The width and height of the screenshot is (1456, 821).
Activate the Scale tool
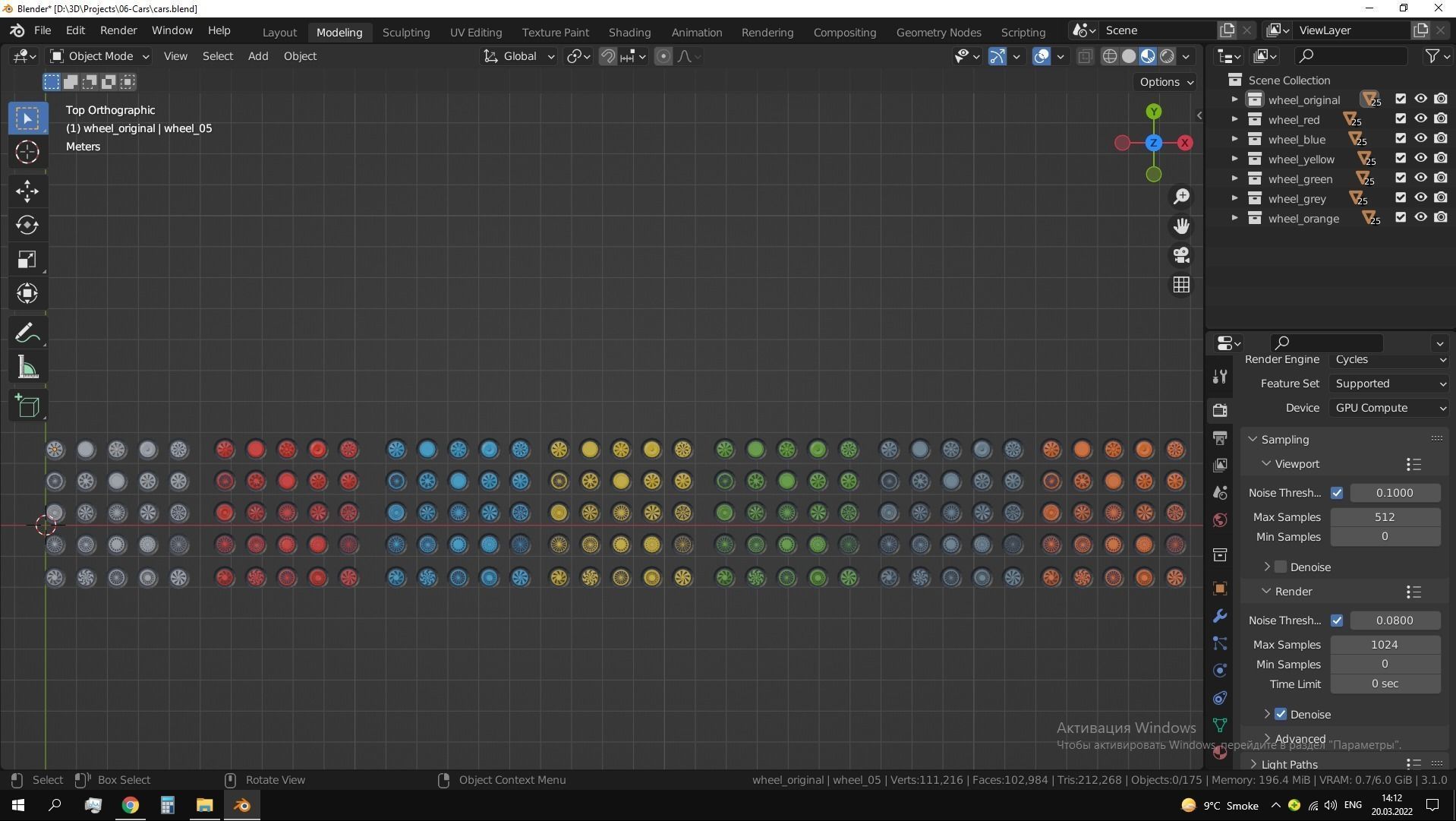tap(27, 260)
